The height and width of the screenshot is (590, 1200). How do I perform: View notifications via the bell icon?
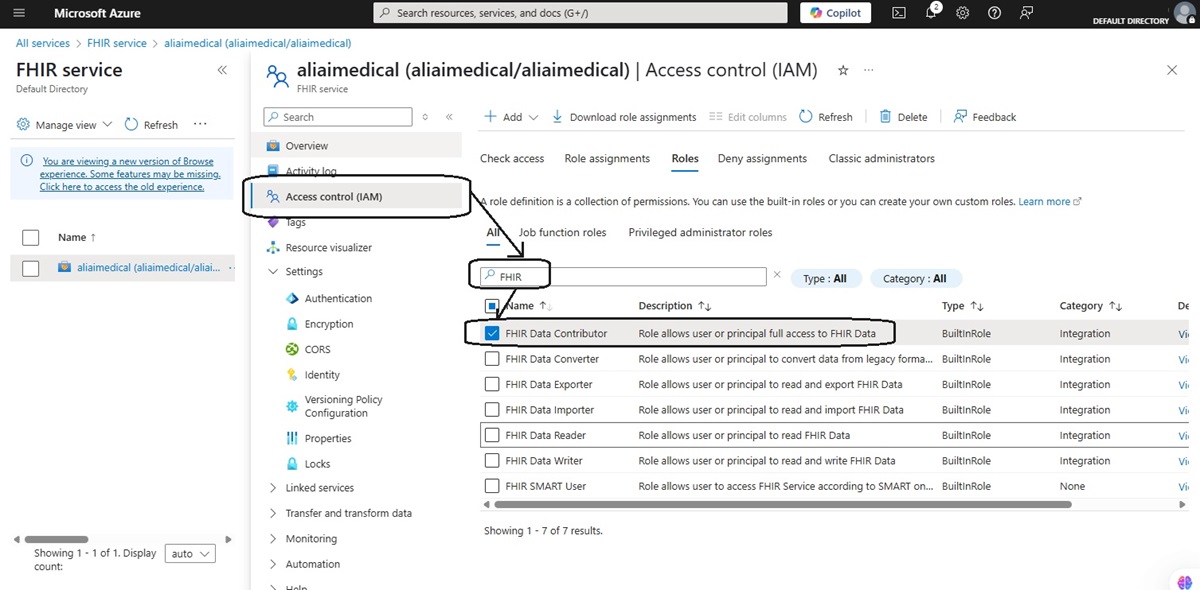click(x=931, y=13)
